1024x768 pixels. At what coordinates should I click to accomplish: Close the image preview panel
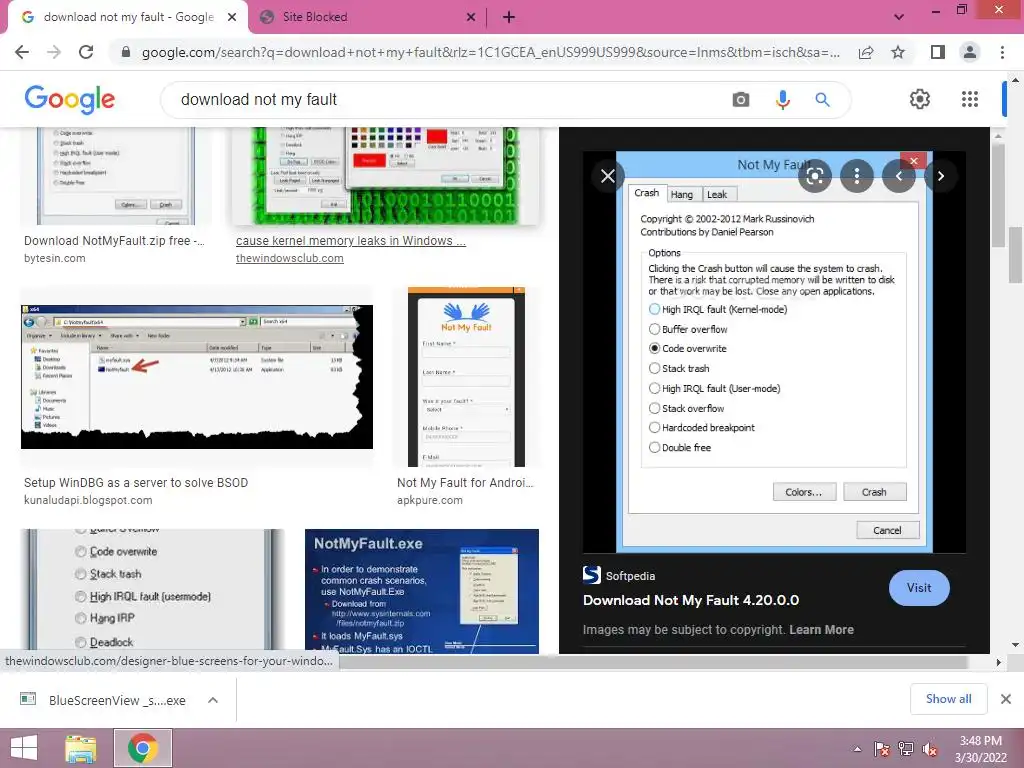tap(607, 176)
